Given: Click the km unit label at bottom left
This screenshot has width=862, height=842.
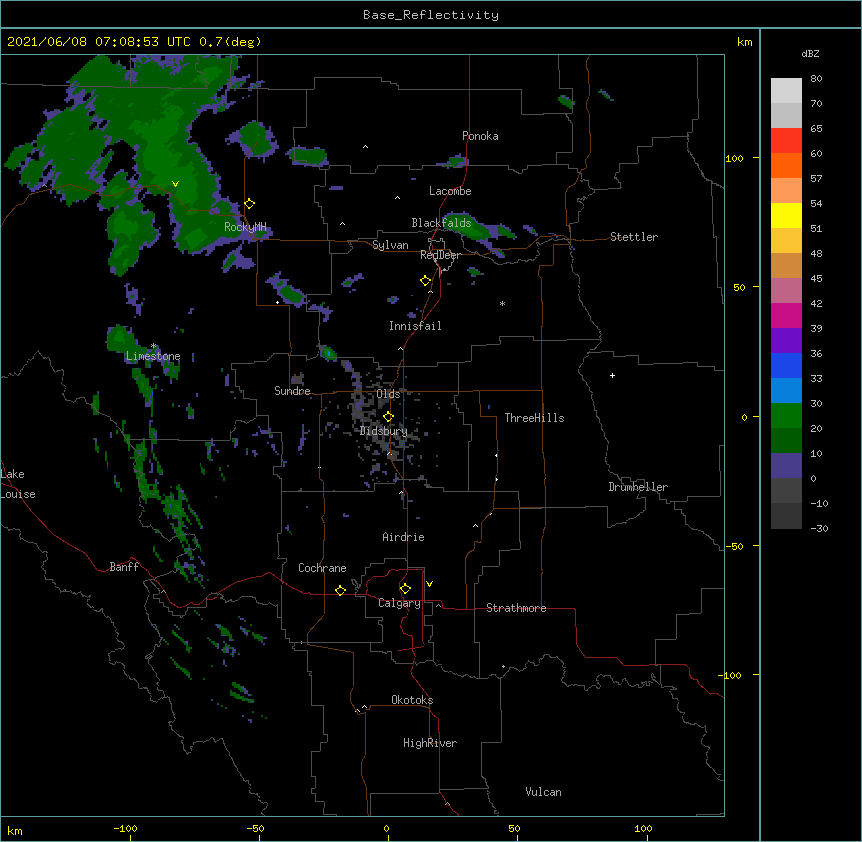Looking at the screenshot, I should click(15, 830).
